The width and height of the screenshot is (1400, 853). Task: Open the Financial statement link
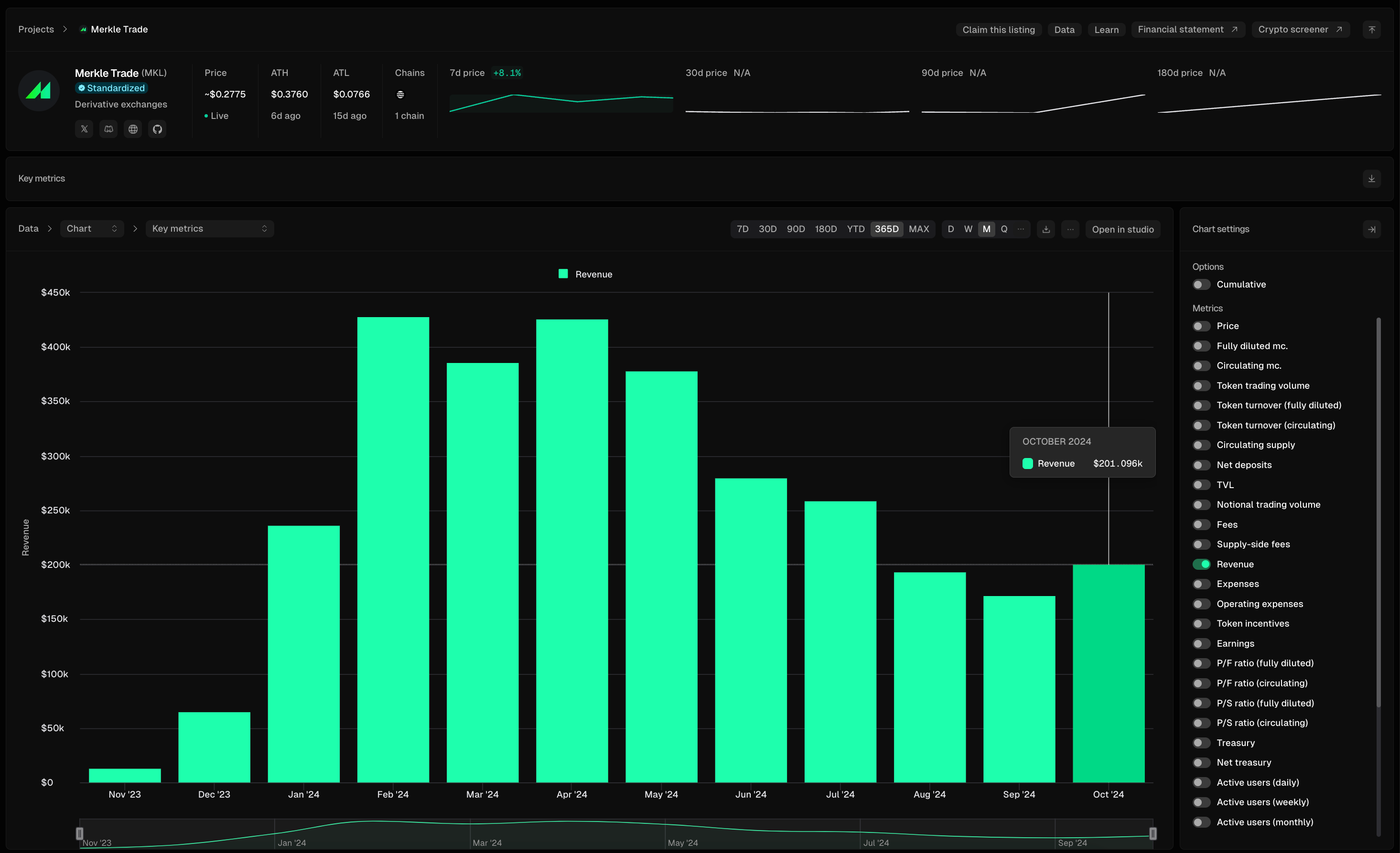1187,30
